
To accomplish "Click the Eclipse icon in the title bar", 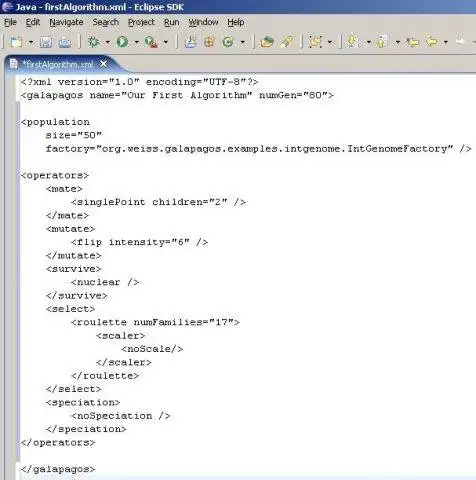I will coord(7,7).
